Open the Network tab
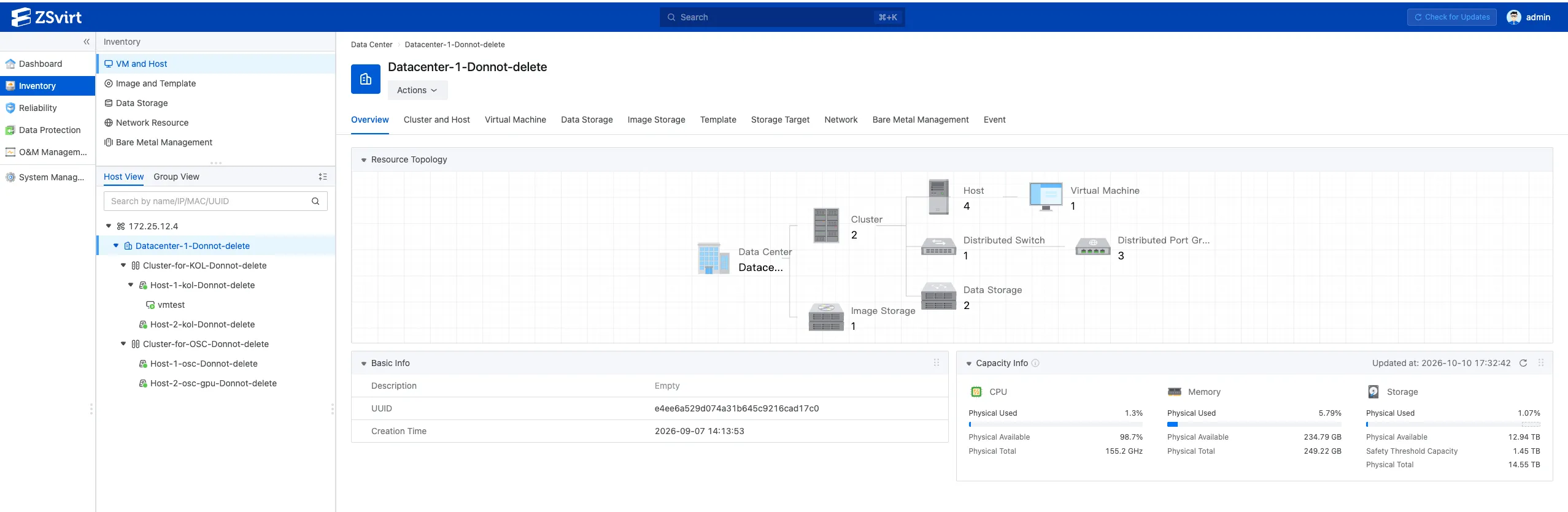This screenshot has width=1568, height=512. (x=841, y=120)
